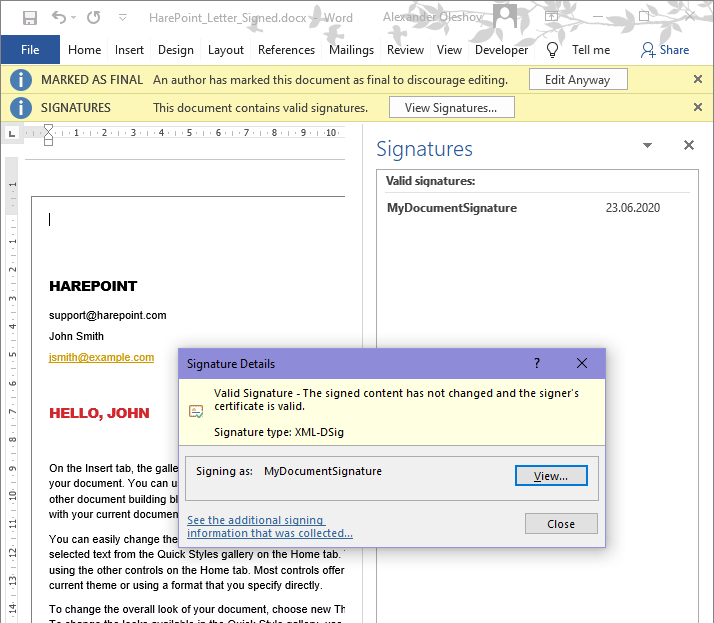Click the Signatures bar info icon
Viewport: 714px width, 623px height.
tap(20, 108)
